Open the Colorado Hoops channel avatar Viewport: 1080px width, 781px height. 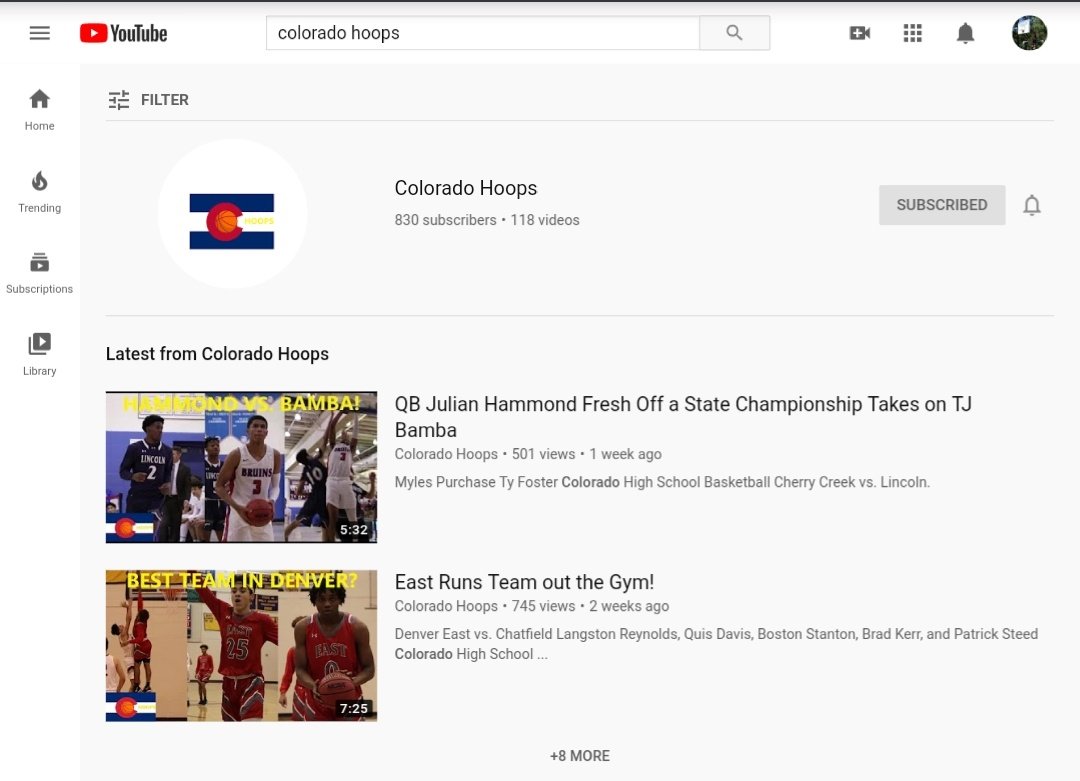click(232, 214)
